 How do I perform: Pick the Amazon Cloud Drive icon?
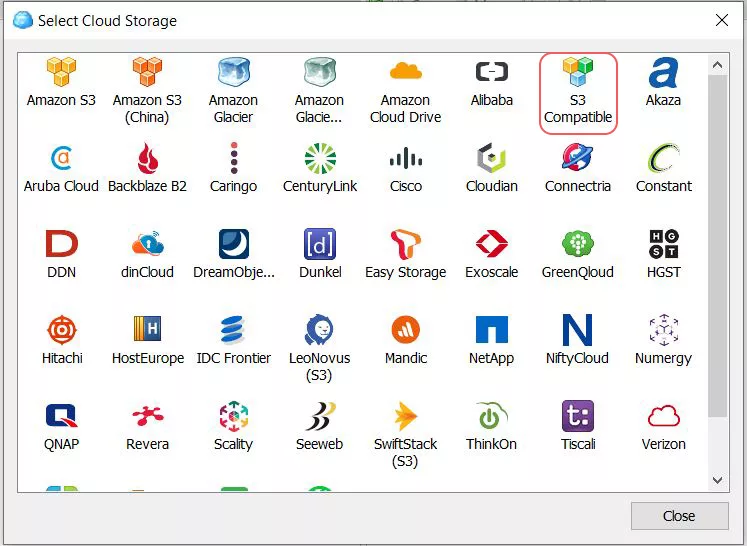405,74
